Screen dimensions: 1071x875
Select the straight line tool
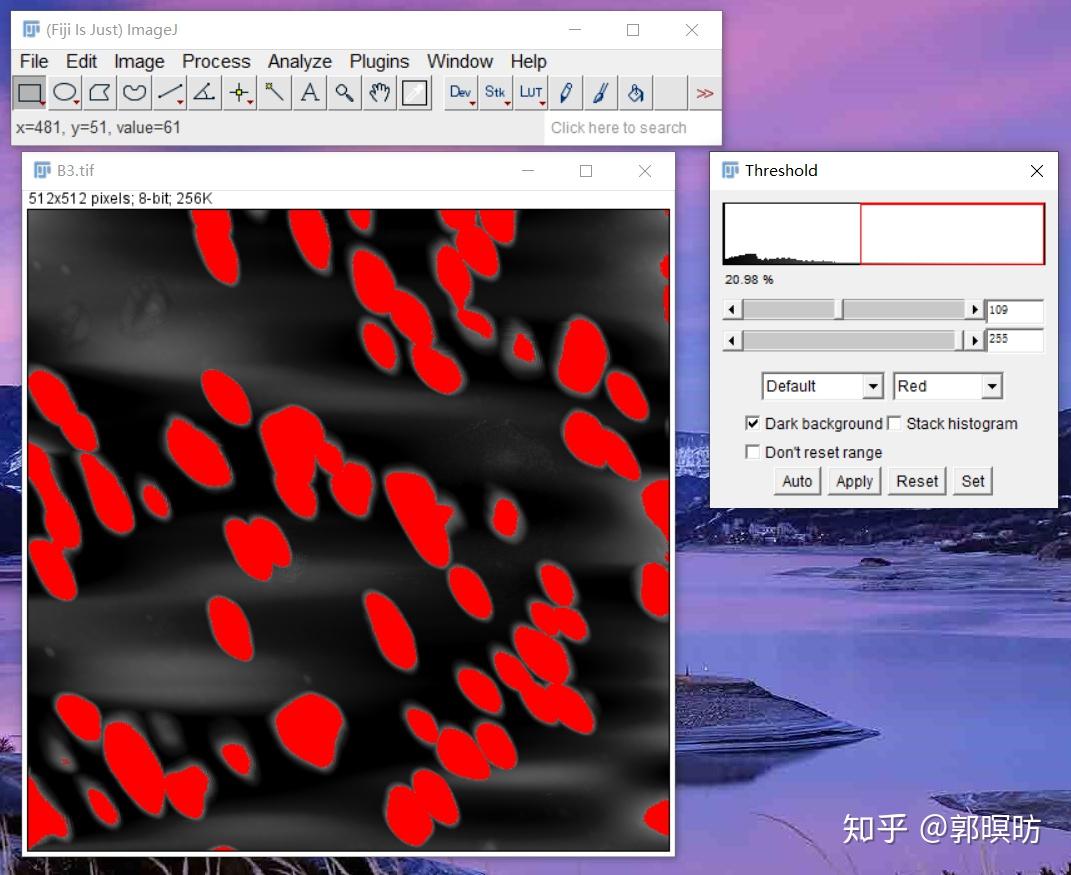click(169, 92)
